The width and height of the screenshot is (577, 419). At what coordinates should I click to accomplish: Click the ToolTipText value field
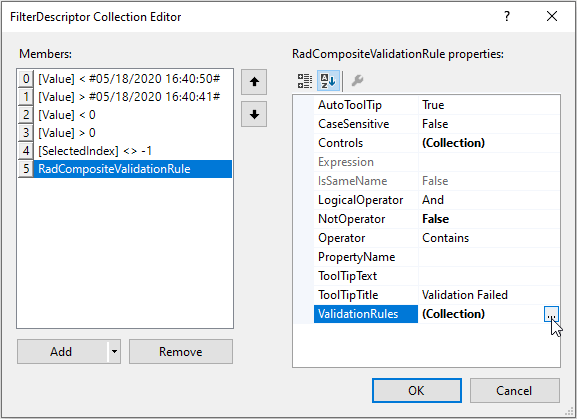(489, 276)
